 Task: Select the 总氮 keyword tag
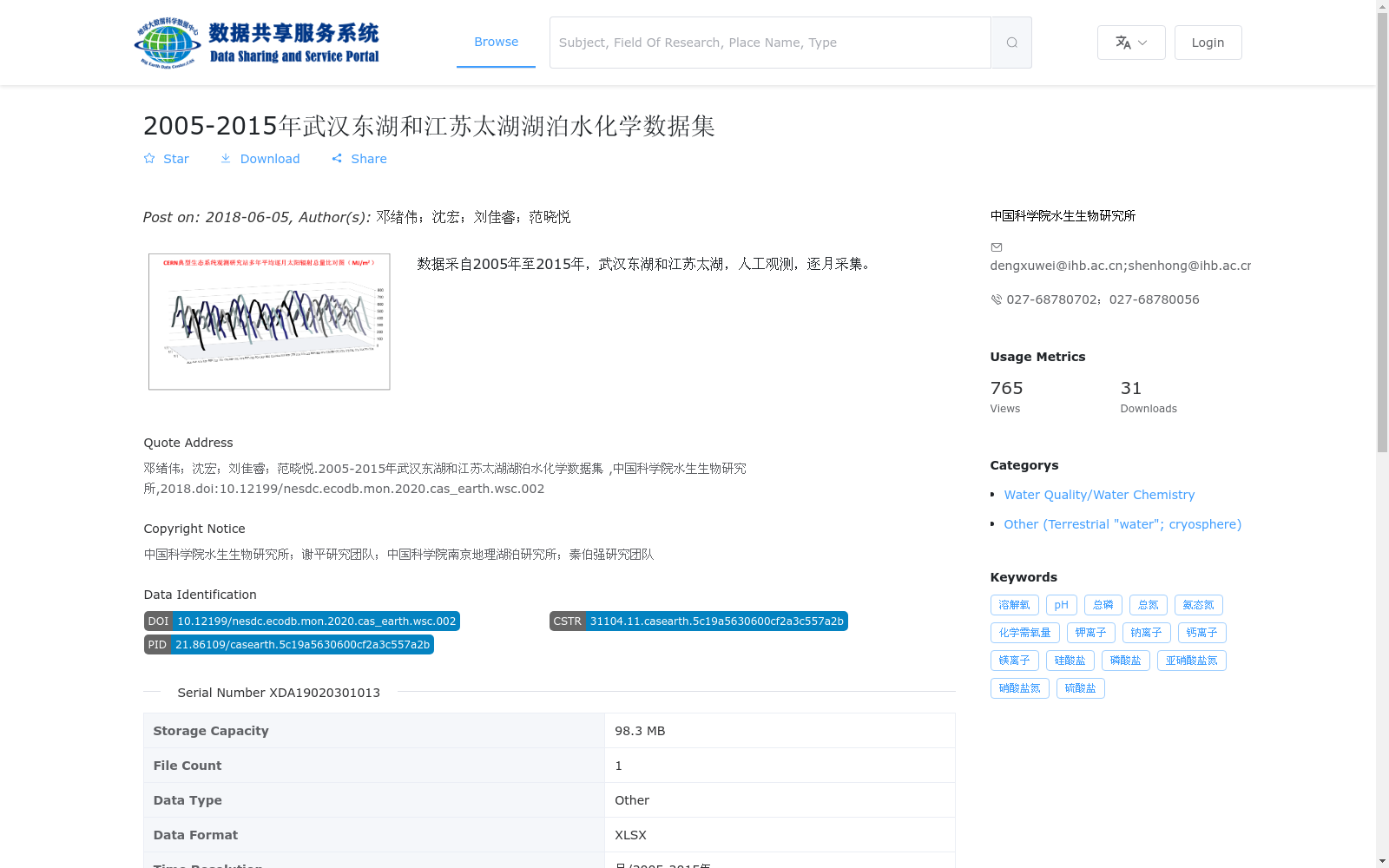pos(1148,605)
